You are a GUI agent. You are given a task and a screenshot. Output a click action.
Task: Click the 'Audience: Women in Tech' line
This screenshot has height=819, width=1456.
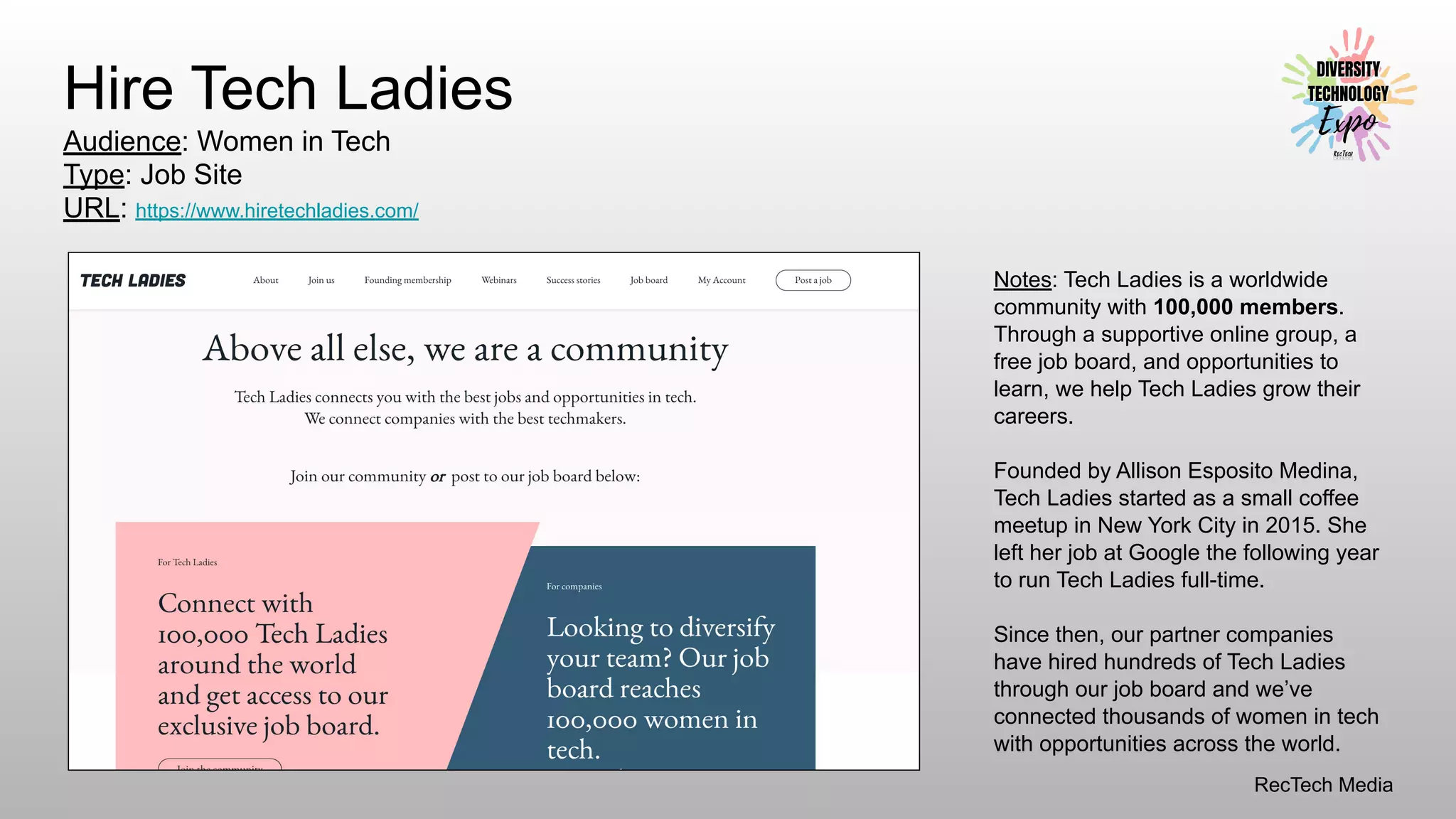pyautogui.click(x=227, y=141)
